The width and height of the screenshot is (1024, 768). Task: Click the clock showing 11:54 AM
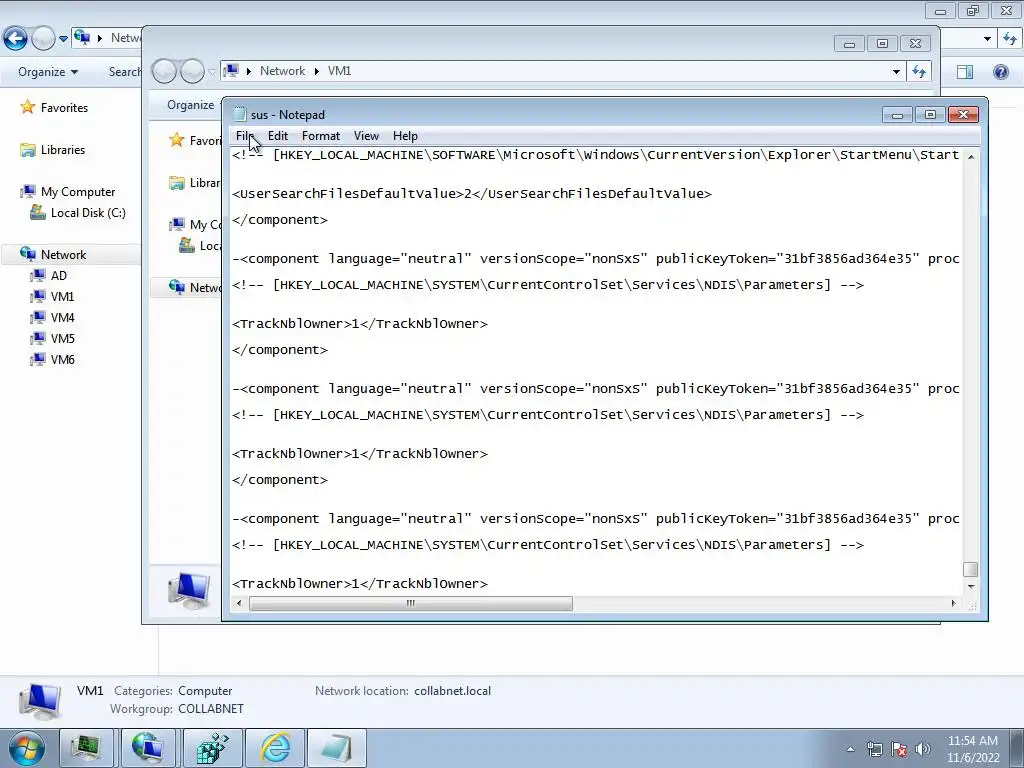click(x=972, y=741)
